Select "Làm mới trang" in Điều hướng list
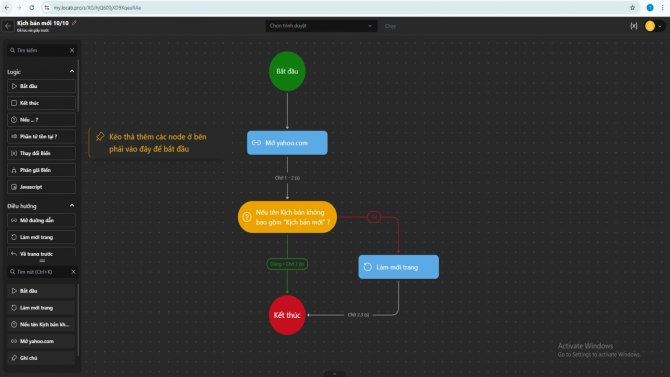The height and width of the screenshot is (377, 670). (x=41, y=237)
